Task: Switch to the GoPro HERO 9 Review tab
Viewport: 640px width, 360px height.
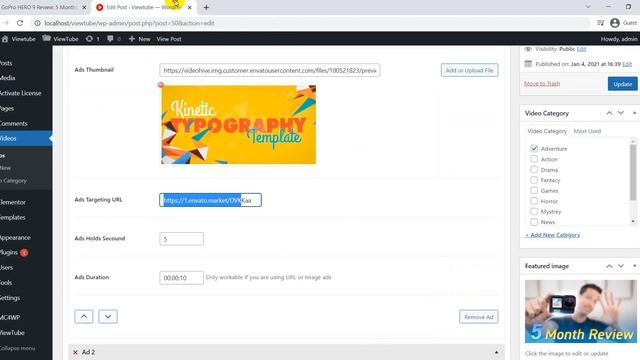Action: pyautogui.click(x=39, y=7)
